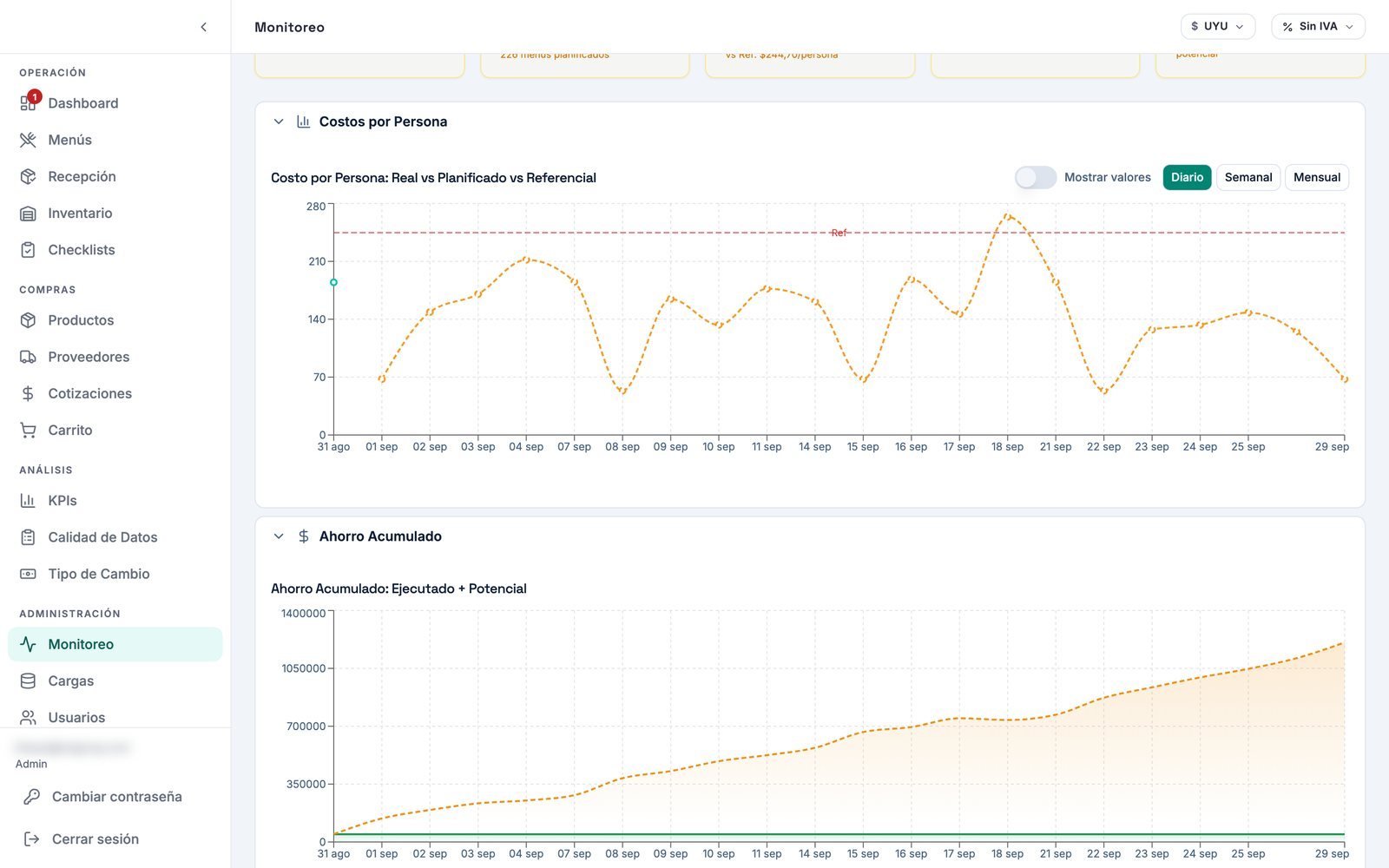Click the Cargas database icon
1389x868 pixels.
coord(28,681)
